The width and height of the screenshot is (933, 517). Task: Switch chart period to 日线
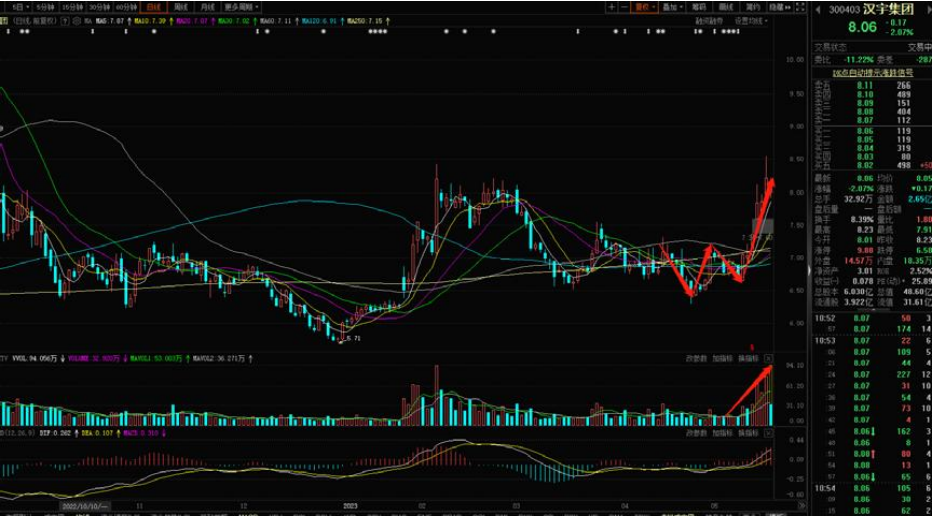(x=152, y=6)
